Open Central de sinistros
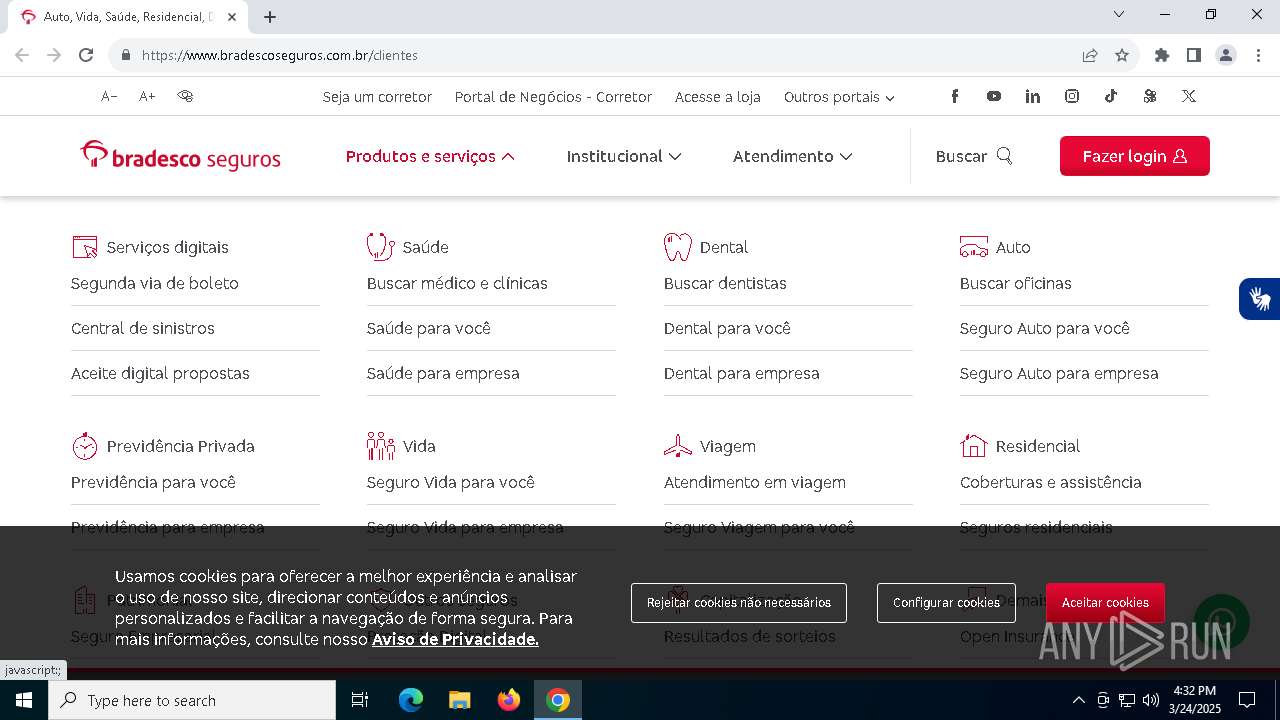Image resolution: width=1280 pixels, height=720 pixels. (143, 328)
